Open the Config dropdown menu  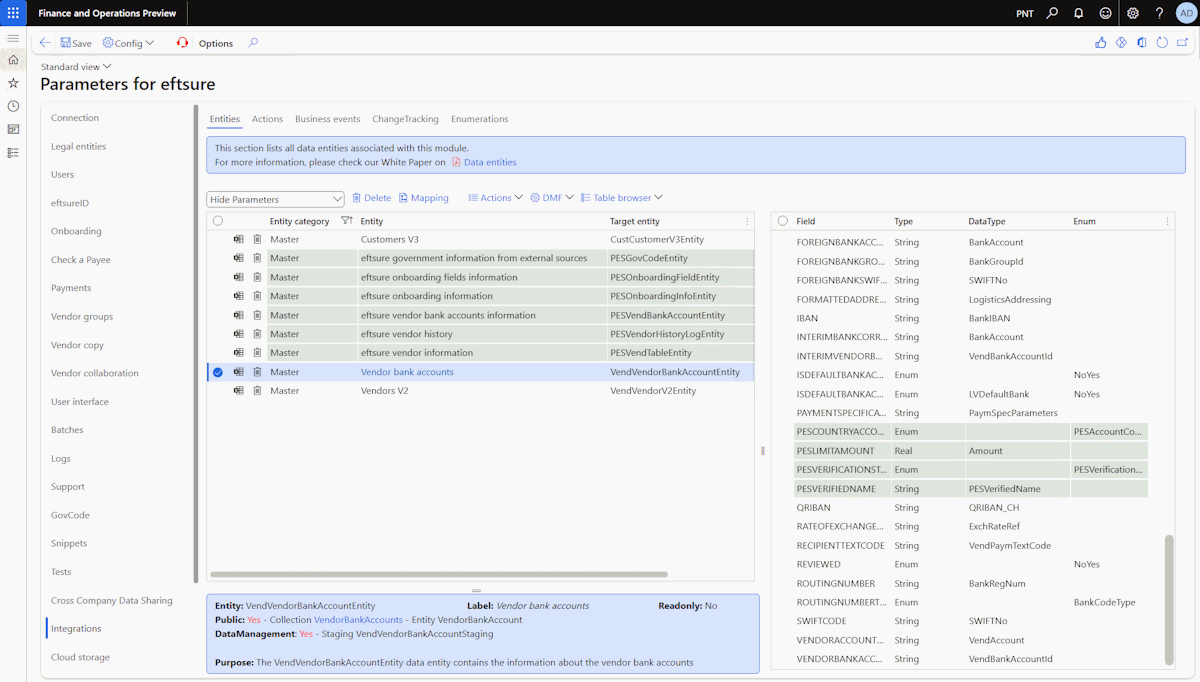click(x=128, y=43)
